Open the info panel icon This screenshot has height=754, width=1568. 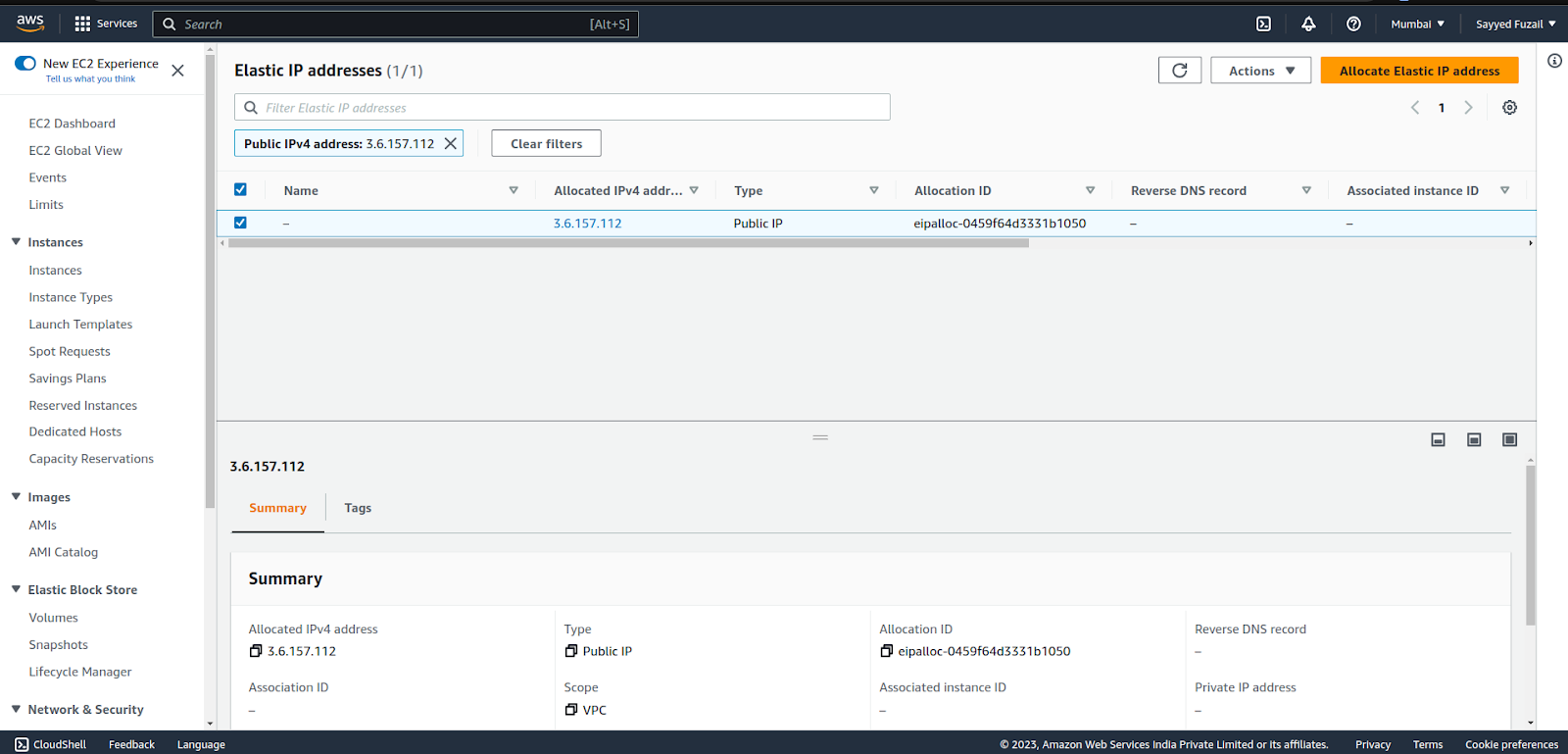[x=1554, y=61]
